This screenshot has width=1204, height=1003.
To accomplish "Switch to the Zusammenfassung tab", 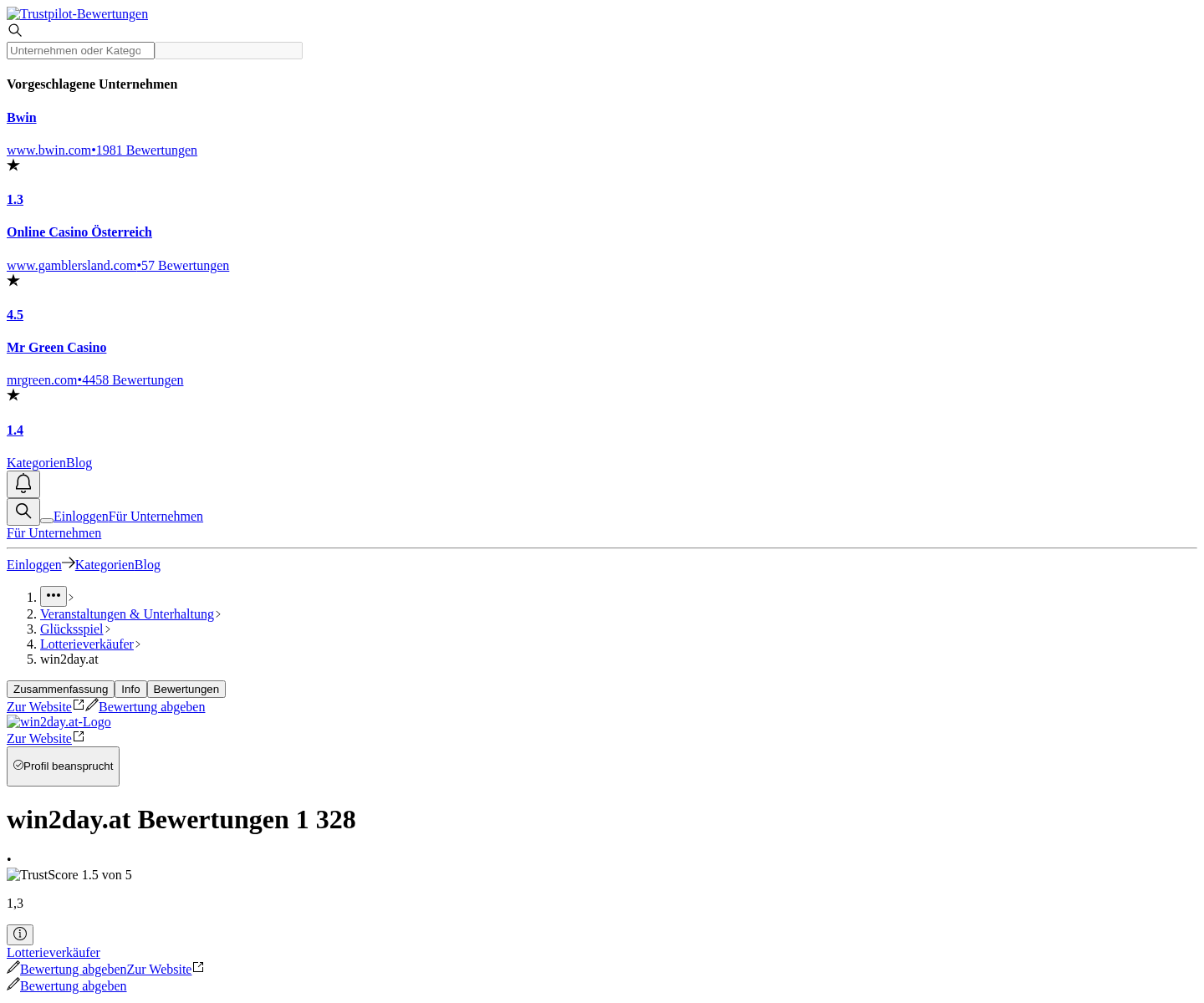I will coord(60,690).
